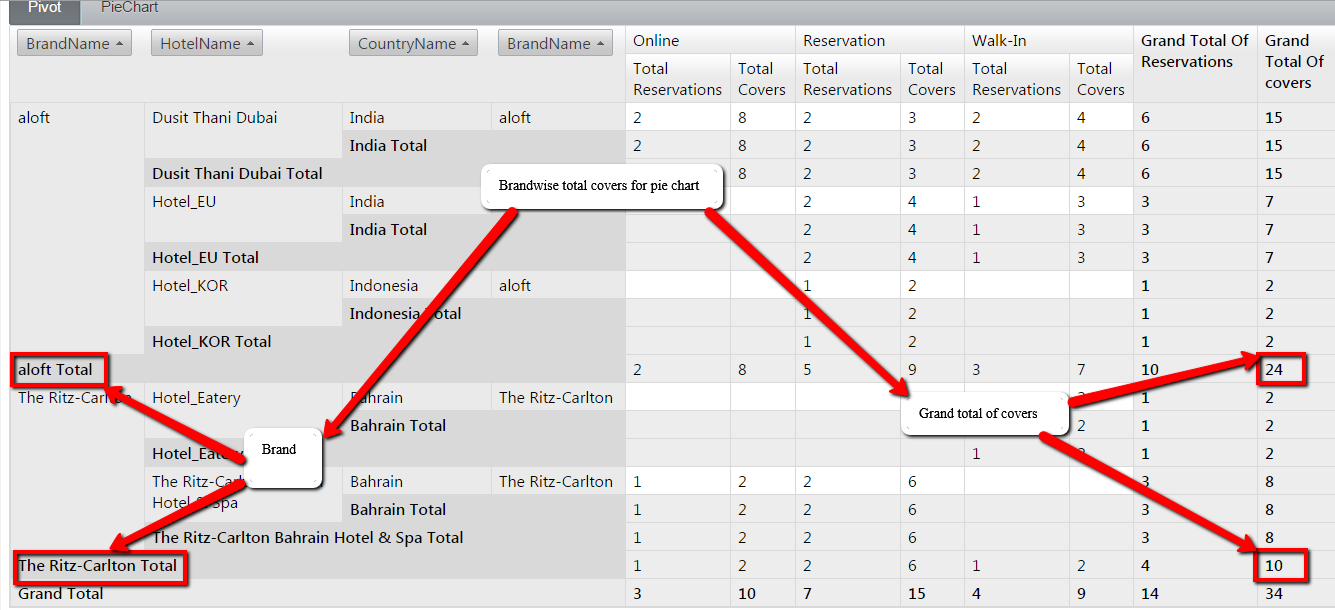The image size is (1335, 610).
Task: Click the Grand Total row label
Action: (x=61, y=594)
